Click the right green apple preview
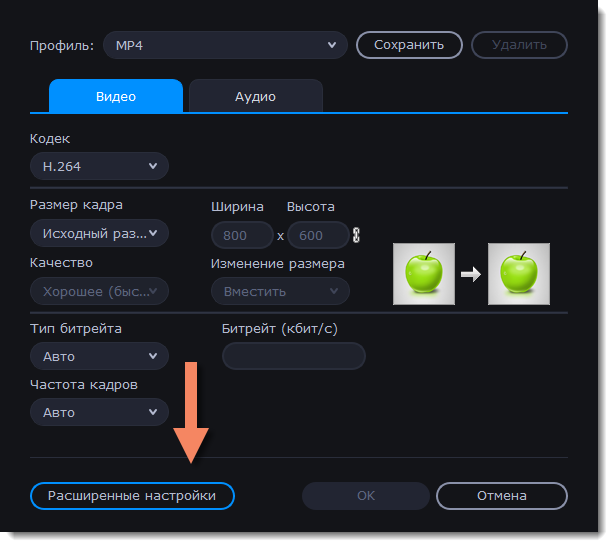The width and height of the screenshot is (613, 547). 519,273
